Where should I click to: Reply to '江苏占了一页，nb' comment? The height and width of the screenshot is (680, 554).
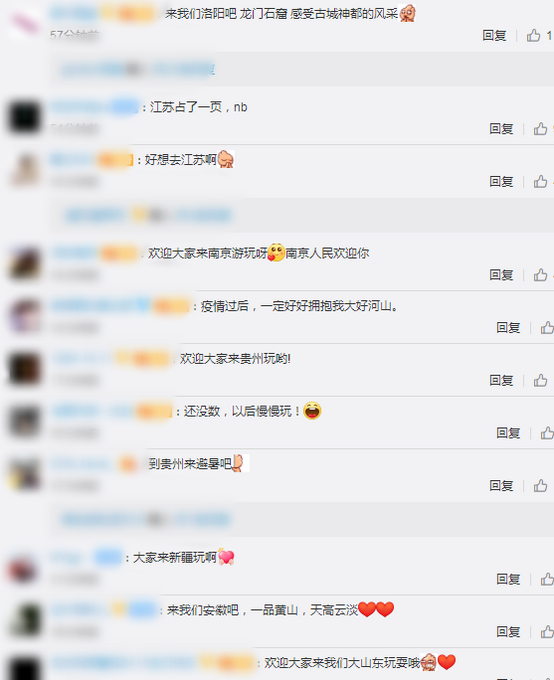(x=502, y=128)
